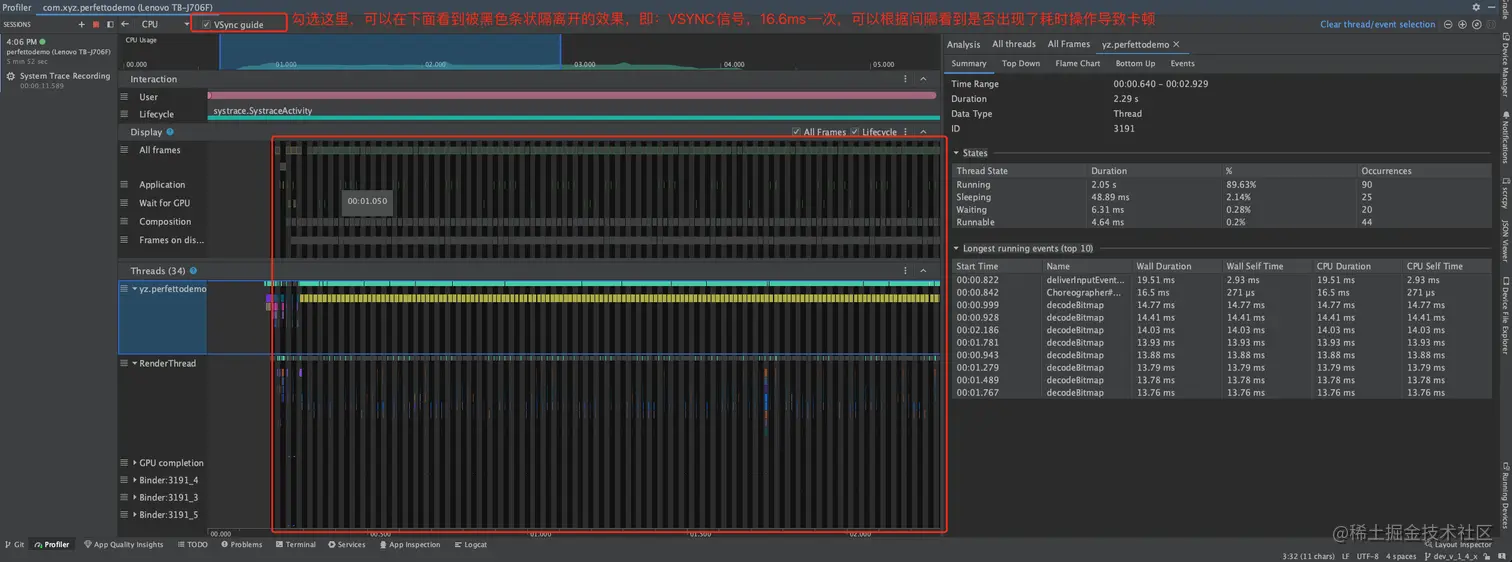The width and height of the screenshot is (1512, 562).
Task: Open the Events sub-tab
Action: click(1182, 63)
